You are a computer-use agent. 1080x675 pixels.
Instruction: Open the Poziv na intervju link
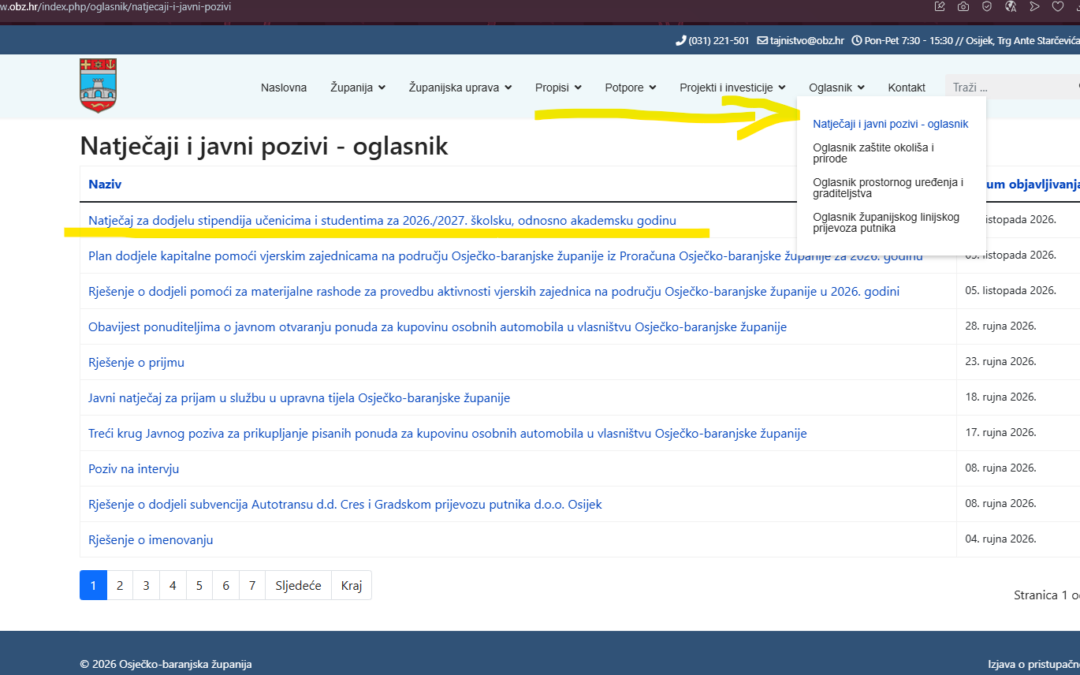(134, 469)
